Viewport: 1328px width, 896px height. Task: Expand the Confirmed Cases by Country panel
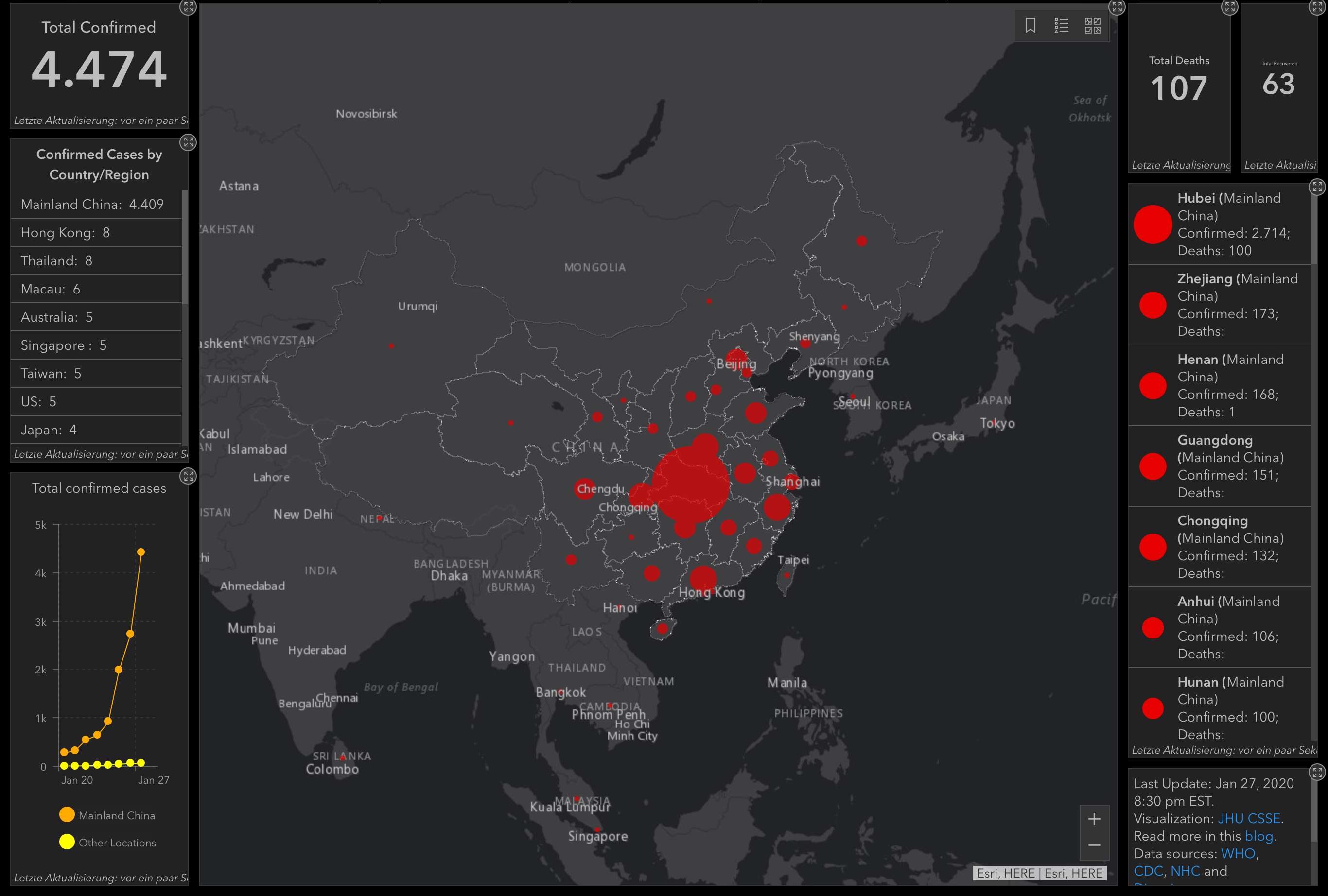click(x=188, y=142)
